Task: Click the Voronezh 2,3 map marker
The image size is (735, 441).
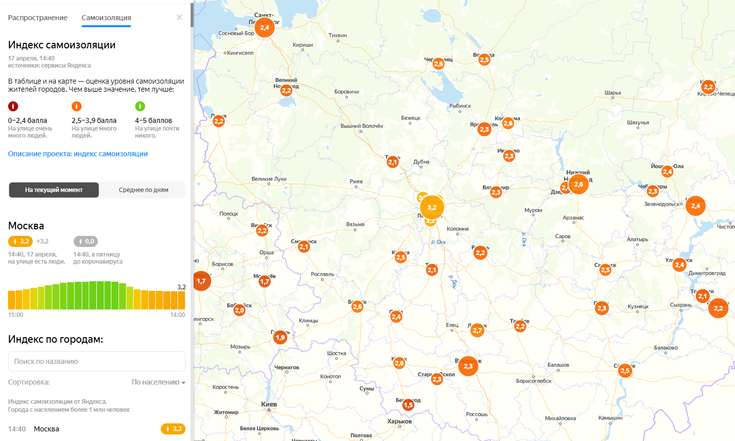Action: 468,366
